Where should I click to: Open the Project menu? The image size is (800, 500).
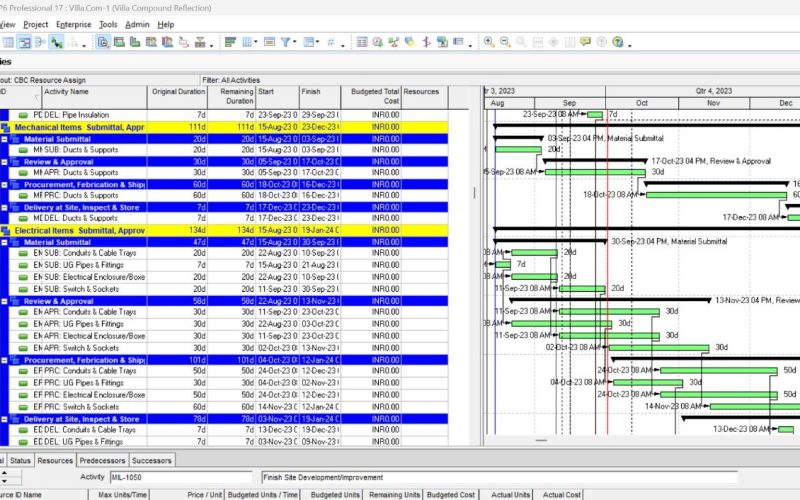36,24
